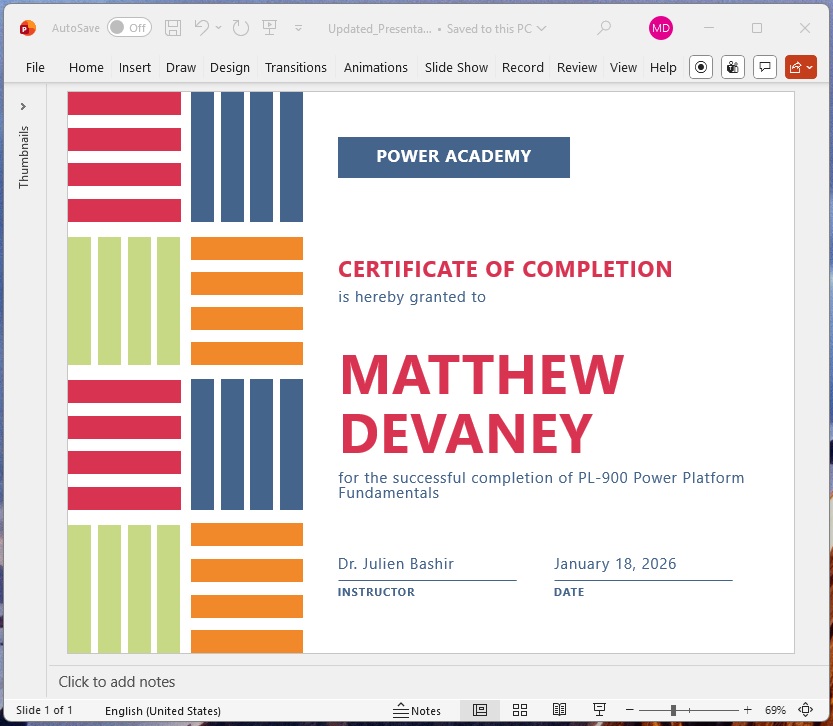Open the Comments pane icon
The height and width of the screenshot is (726, 833).
coord(765,67)
